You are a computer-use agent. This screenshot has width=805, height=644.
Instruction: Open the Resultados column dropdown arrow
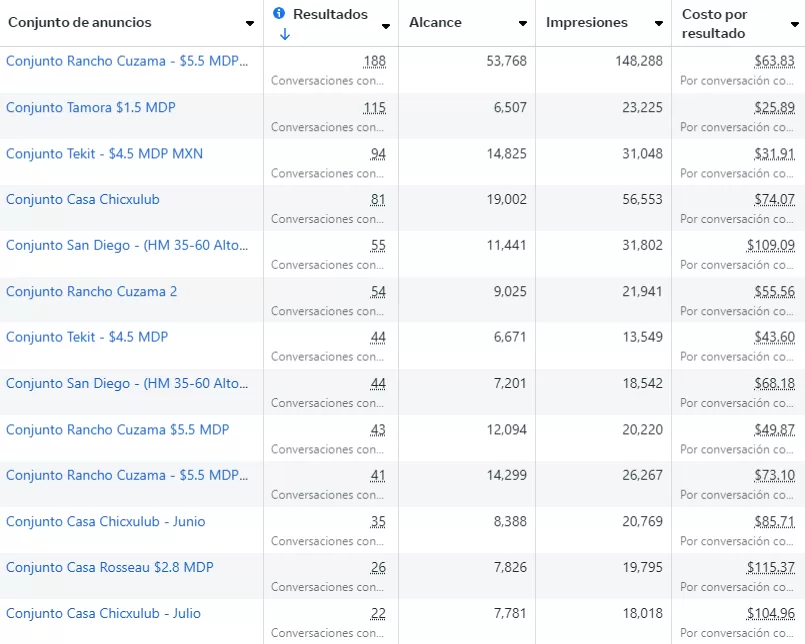(x=386, y=25)
